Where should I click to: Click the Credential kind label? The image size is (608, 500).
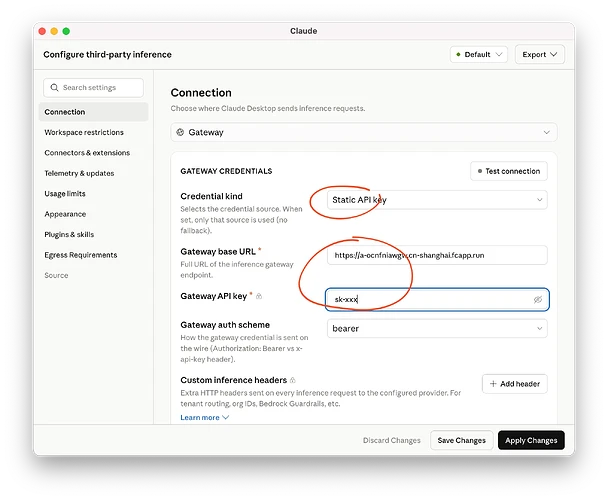tap(211, 196)
